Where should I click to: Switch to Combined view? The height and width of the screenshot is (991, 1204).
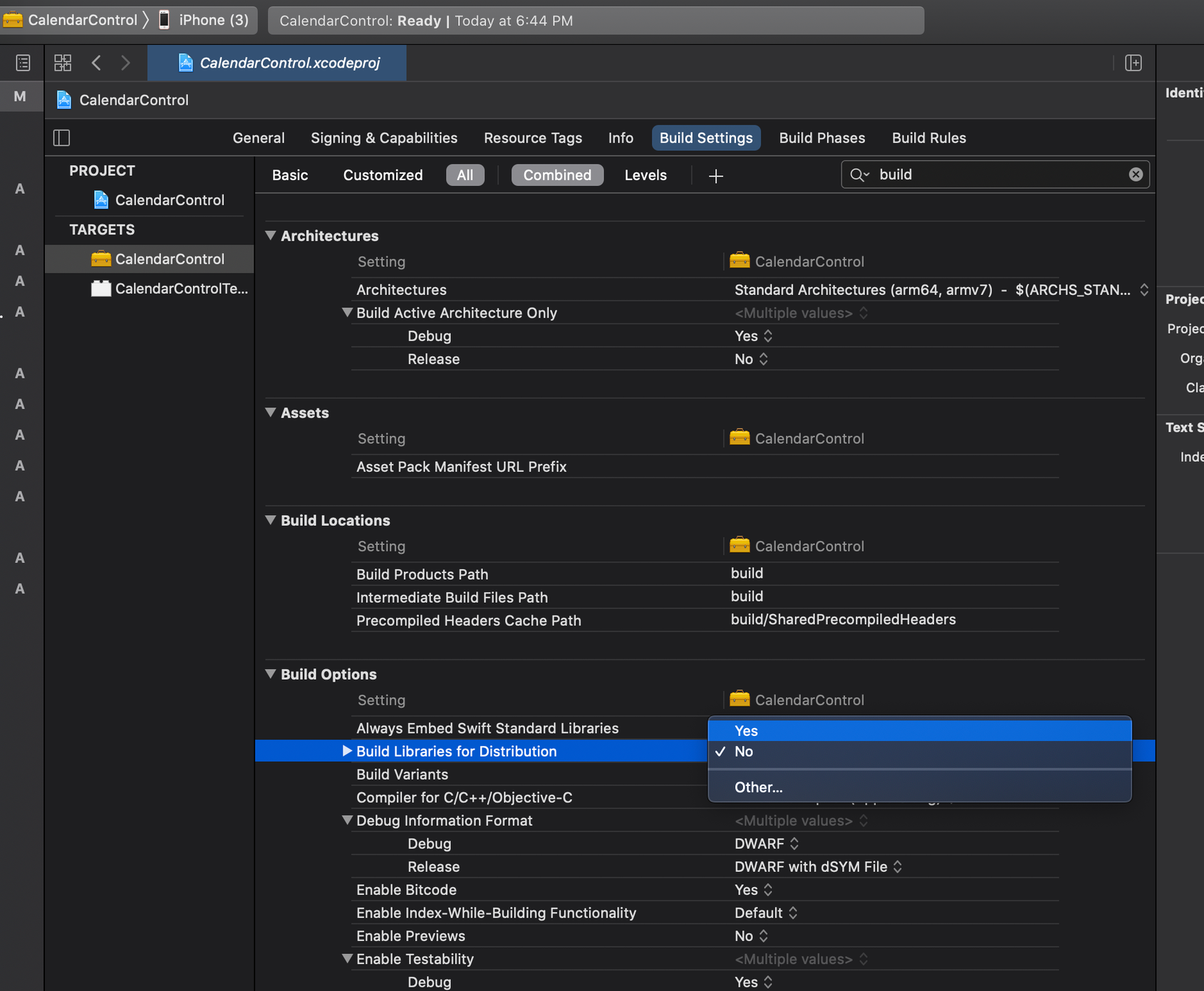(x=557, y=175)
